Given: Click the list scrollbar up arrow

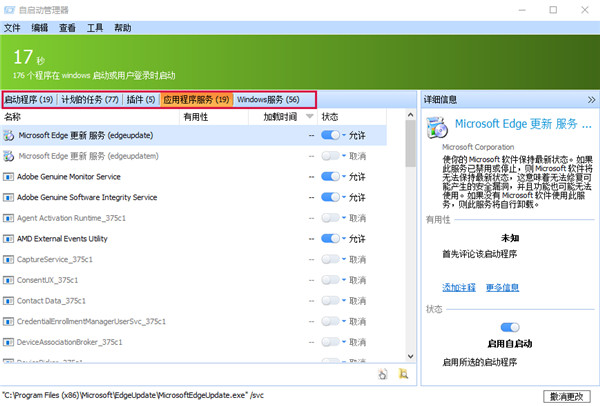Looking at the screenshot, I should click(x=411, y=114).
